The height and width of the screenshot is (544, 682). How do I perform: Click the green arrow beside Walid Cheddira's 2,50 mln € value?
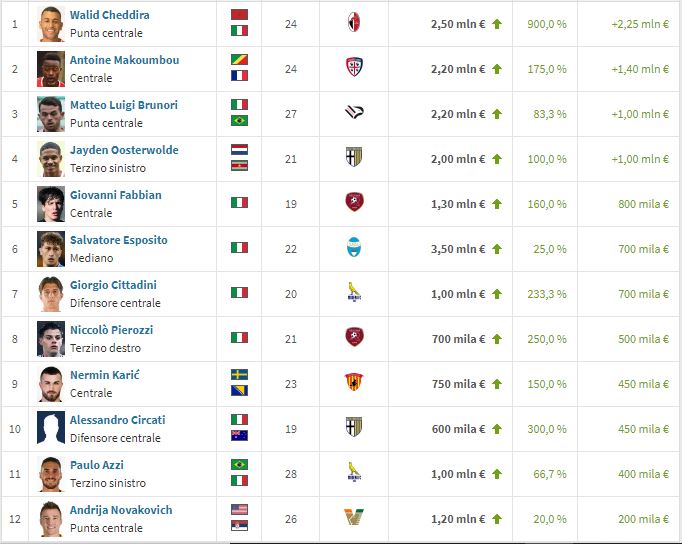[496, 23]
